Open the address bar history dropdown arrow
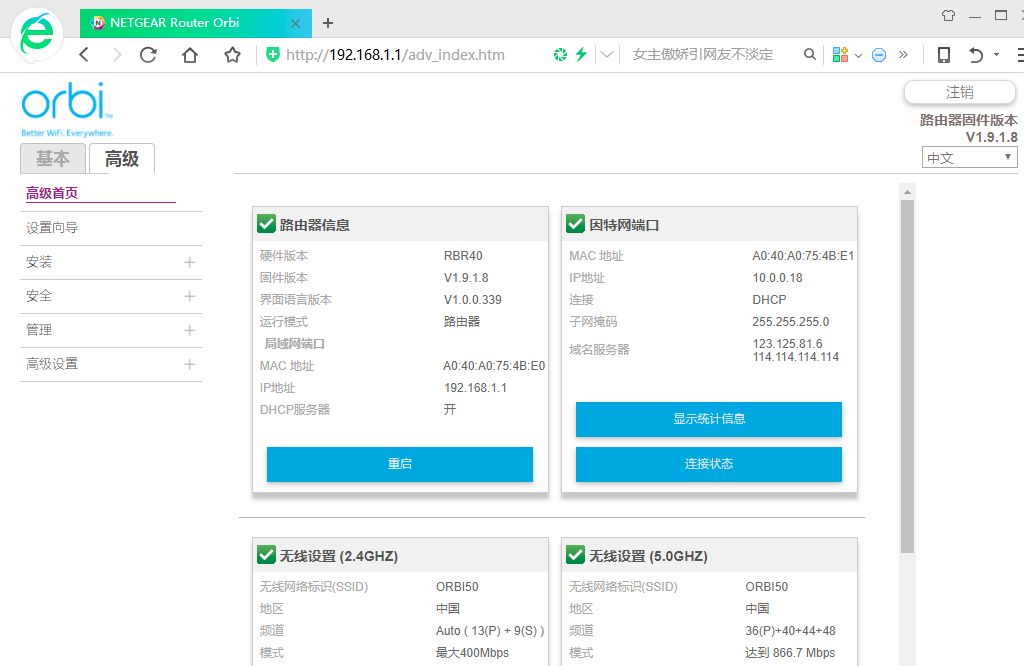Image resolution: width=1024 pixels, height=666 pixels. coord(607,55)
